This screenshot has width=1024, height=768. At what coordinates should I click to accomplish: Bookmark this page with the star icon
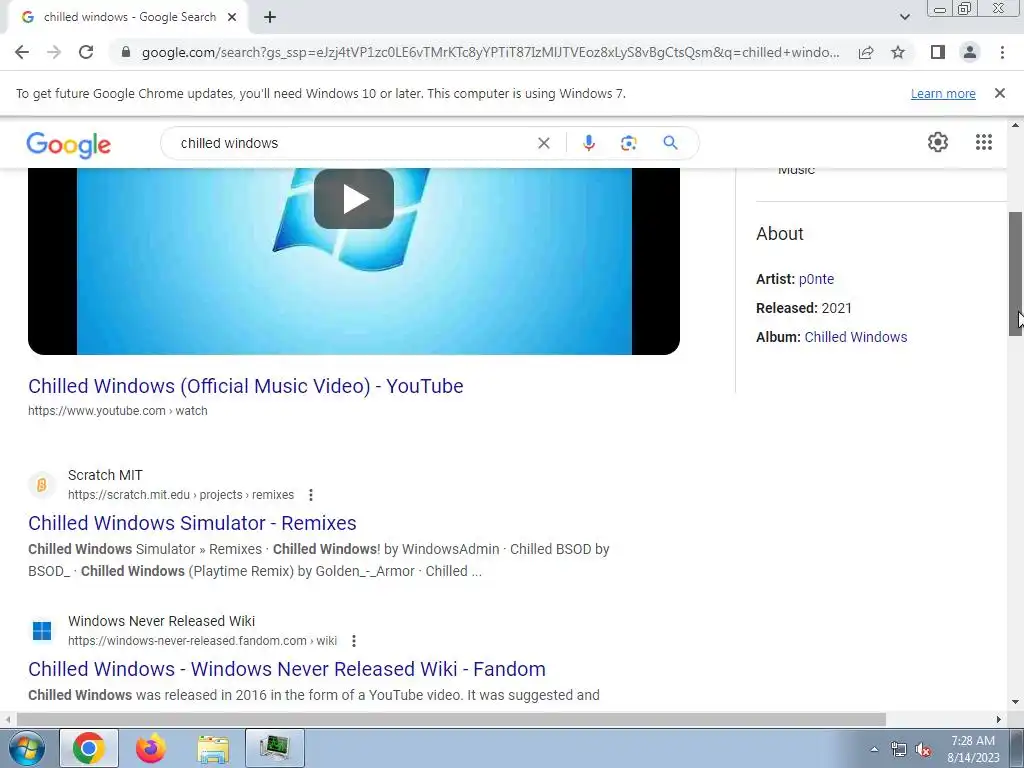(898, 52)
